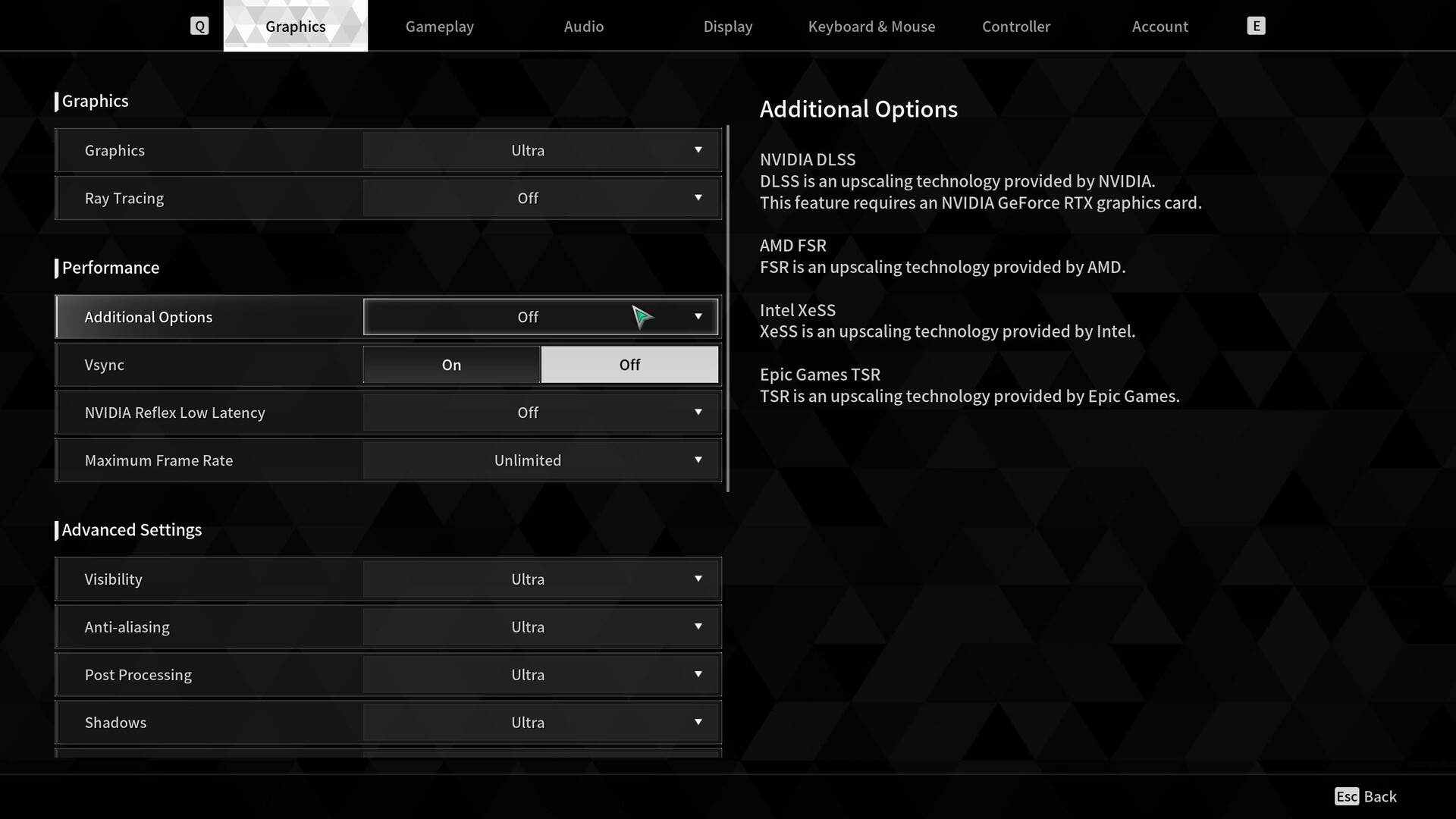Click the settings list vertical scrollbar
Image resolution: width=1456 pixels, height=819 pixels.
728,309
